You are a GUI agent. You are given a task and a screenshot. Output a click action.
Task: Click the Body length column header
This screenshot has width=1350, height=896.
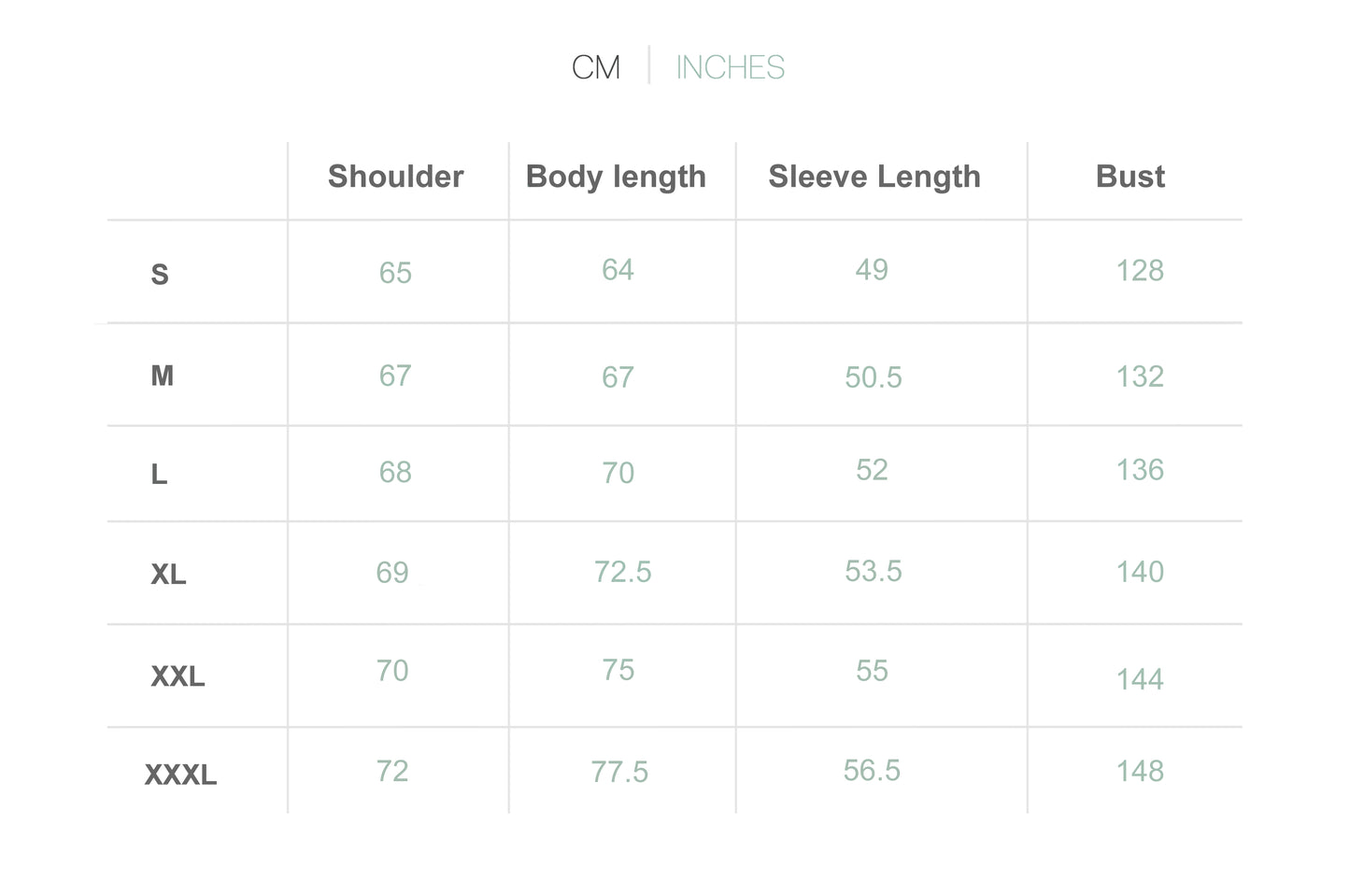click(616, 178)
